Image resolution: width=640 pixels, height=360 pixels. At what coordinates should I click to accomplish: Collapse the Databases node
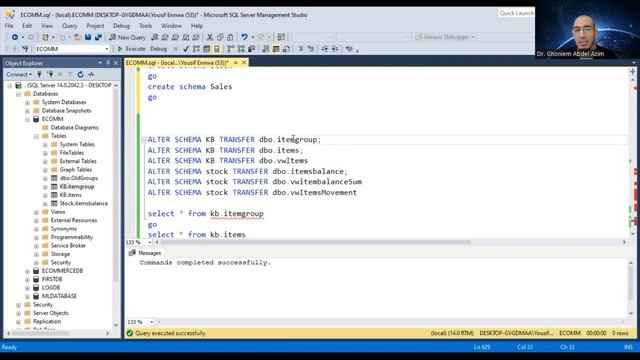18,94
